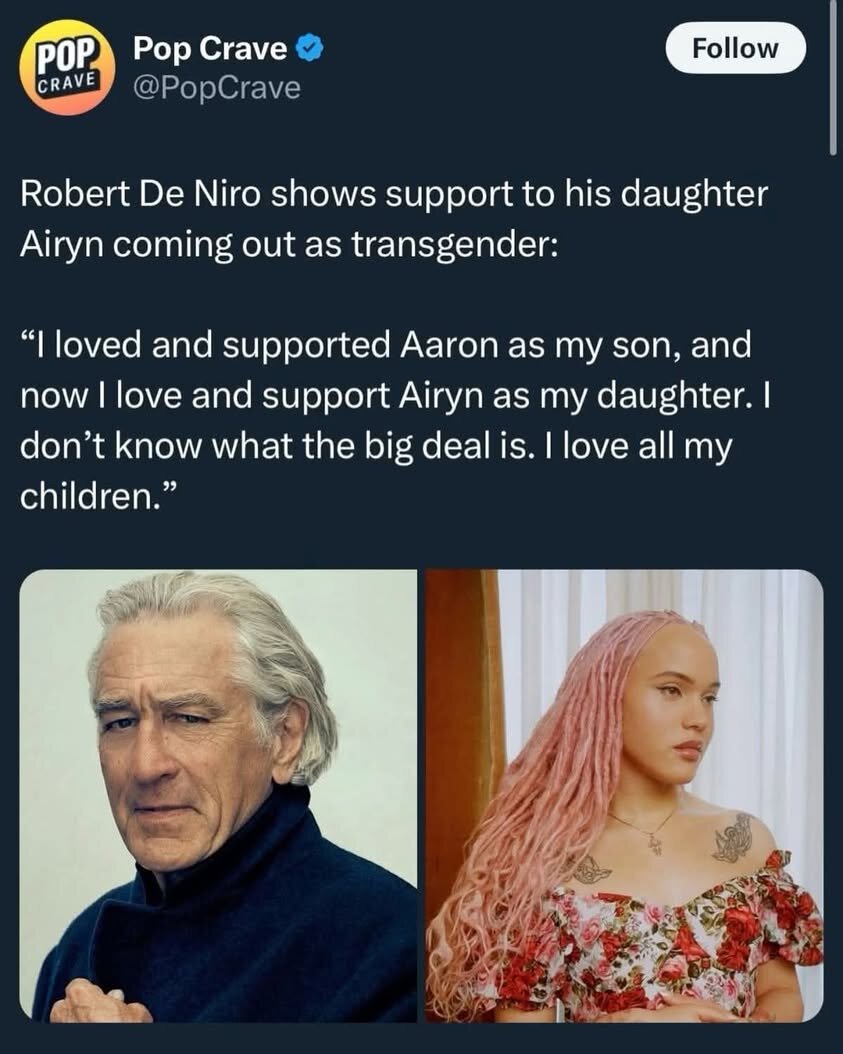Screen dimensions: 843x1054
Task: Select the Pop Crave display name
Action: point(210,48)
